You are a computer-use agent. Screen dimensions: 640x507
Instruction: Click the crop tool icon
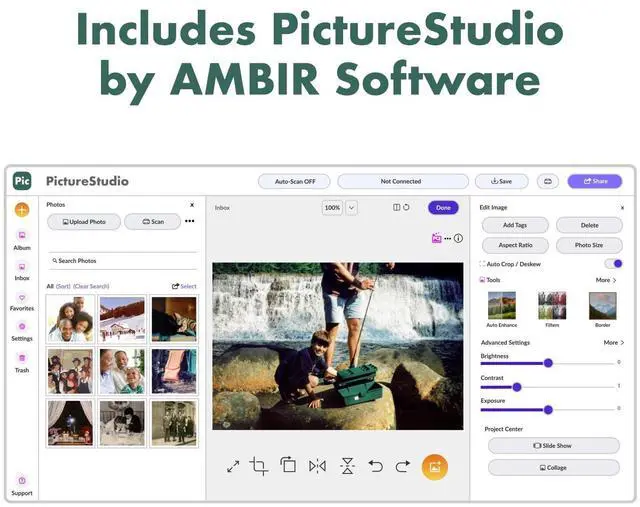[x=259, y=466]
